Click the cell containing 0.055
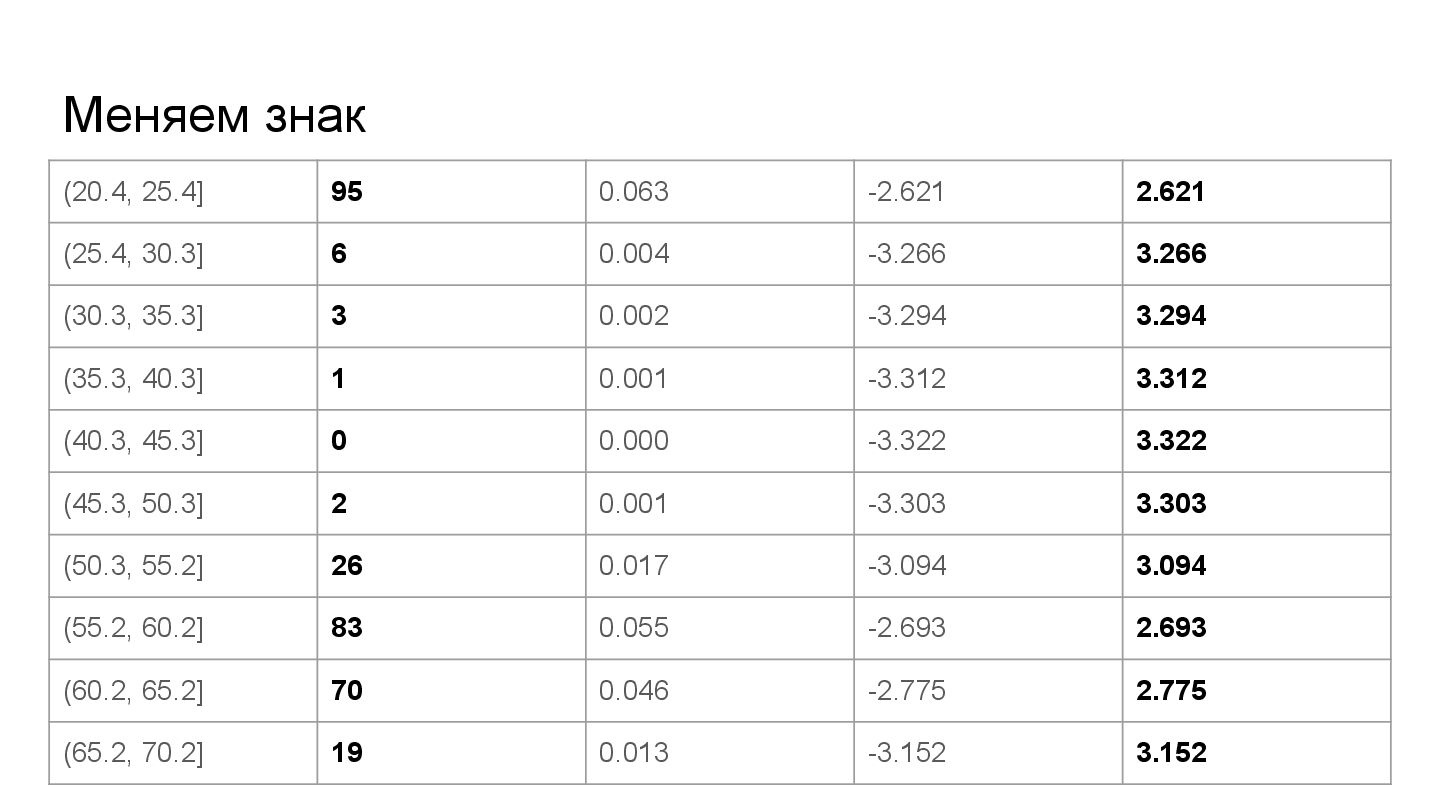Viewport: 1440px width, 810px height. (719, 628)
